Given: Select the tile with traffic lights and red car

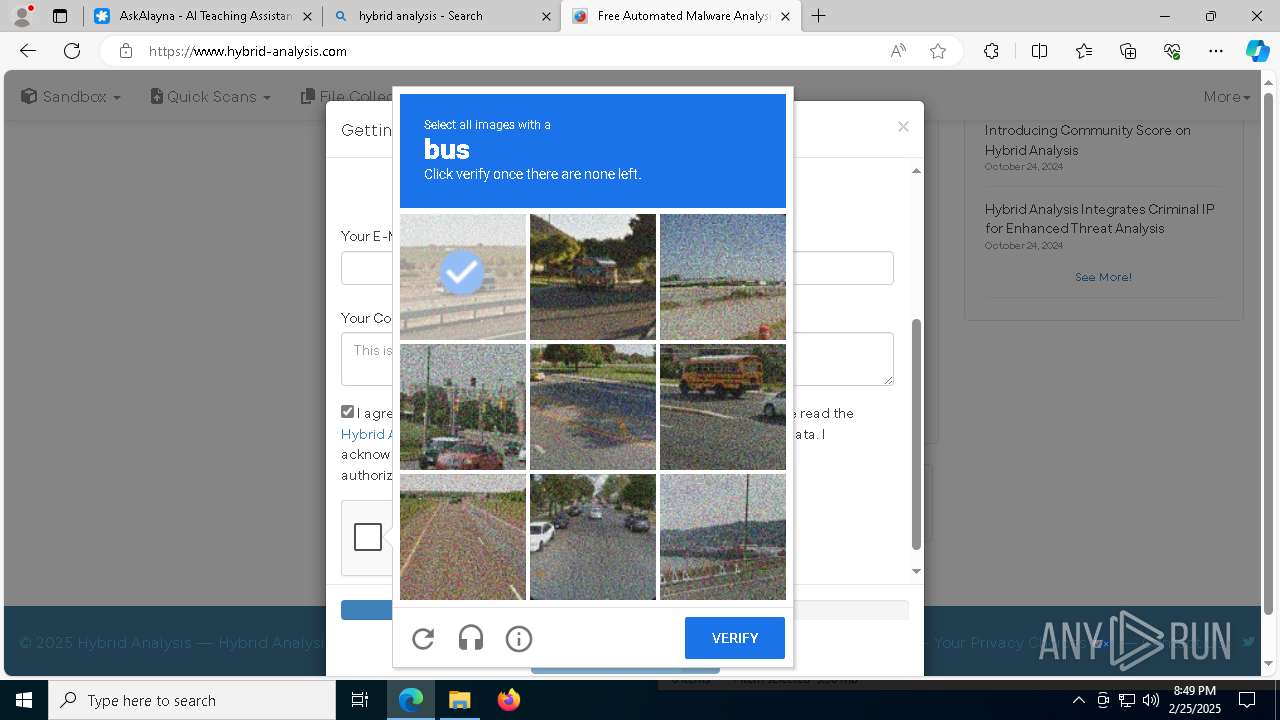Looking at the screenshot, I should (463, 407).
